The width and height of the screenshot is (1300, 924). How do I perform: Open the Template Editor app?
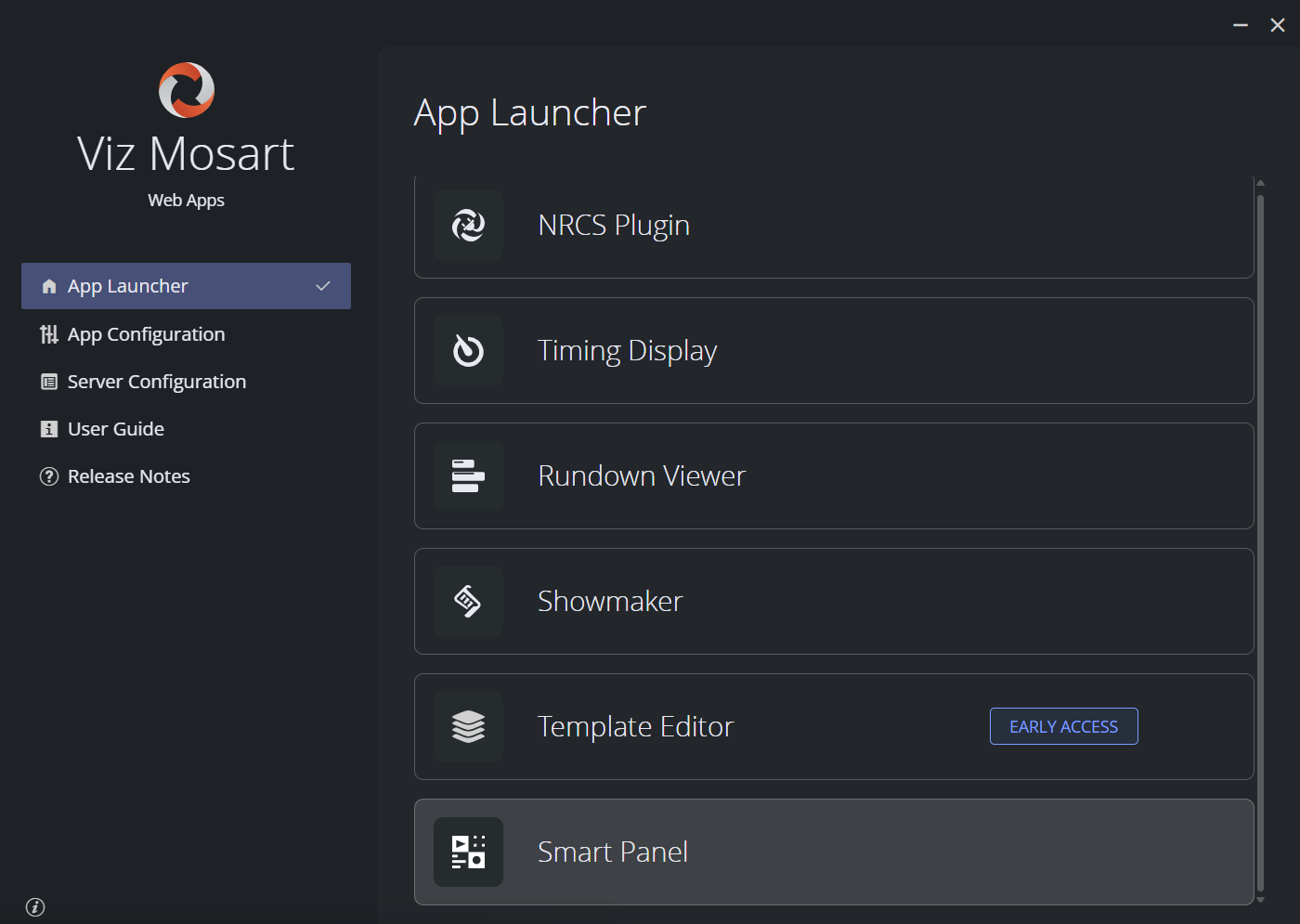point(834,727)
